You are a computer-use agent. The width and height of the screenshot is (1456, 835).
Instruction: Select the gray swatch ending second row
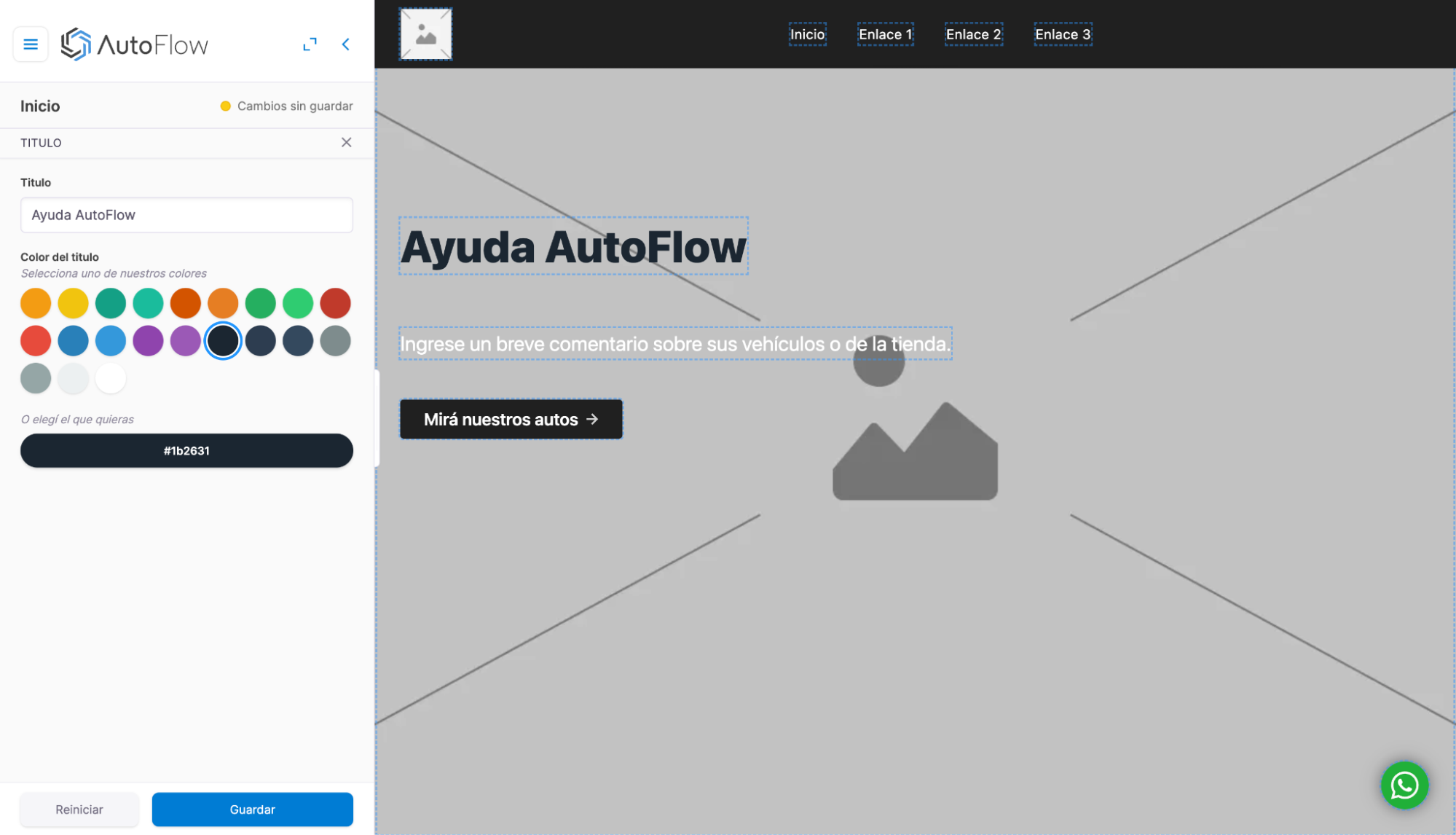pos(336,341)
